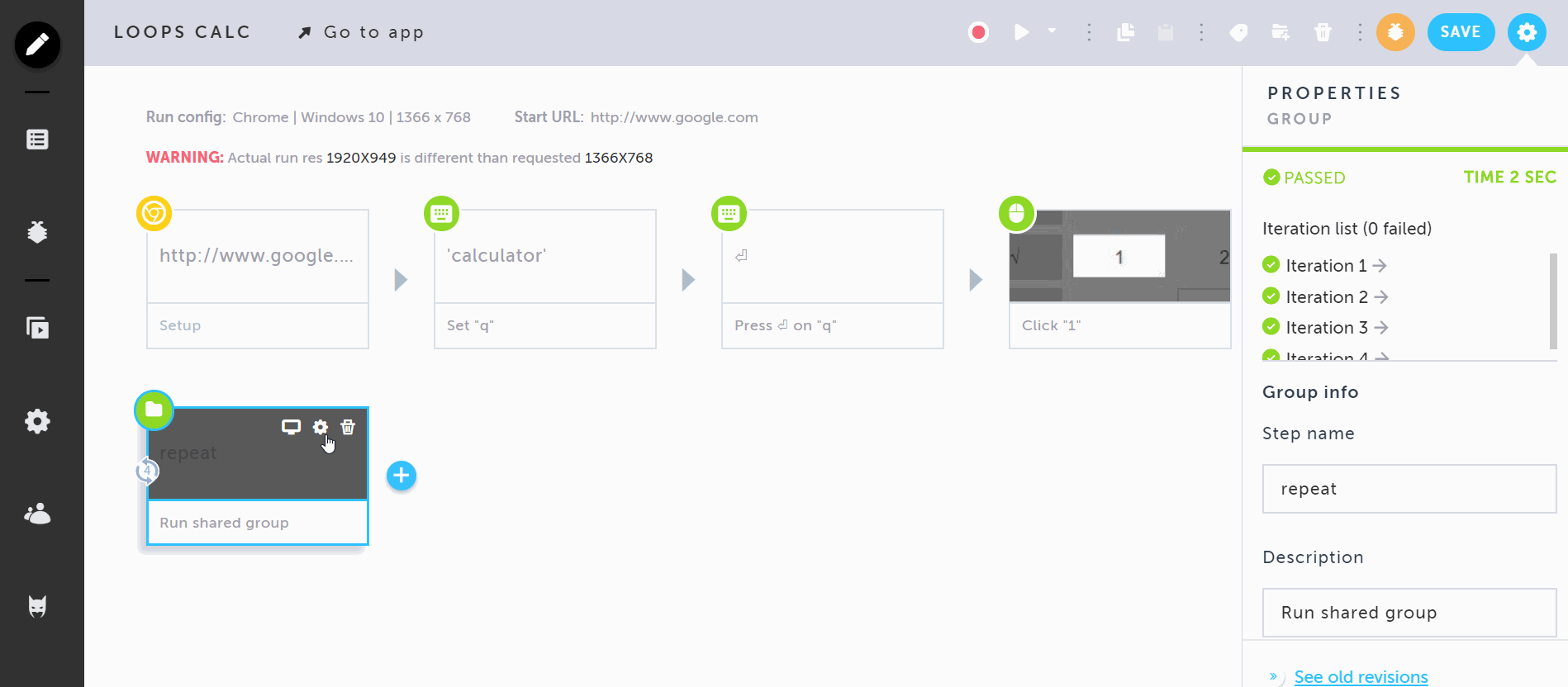Click the tag label icon in the toolbar
This screenshot has width=1568, height=687.
point(1238,32)
